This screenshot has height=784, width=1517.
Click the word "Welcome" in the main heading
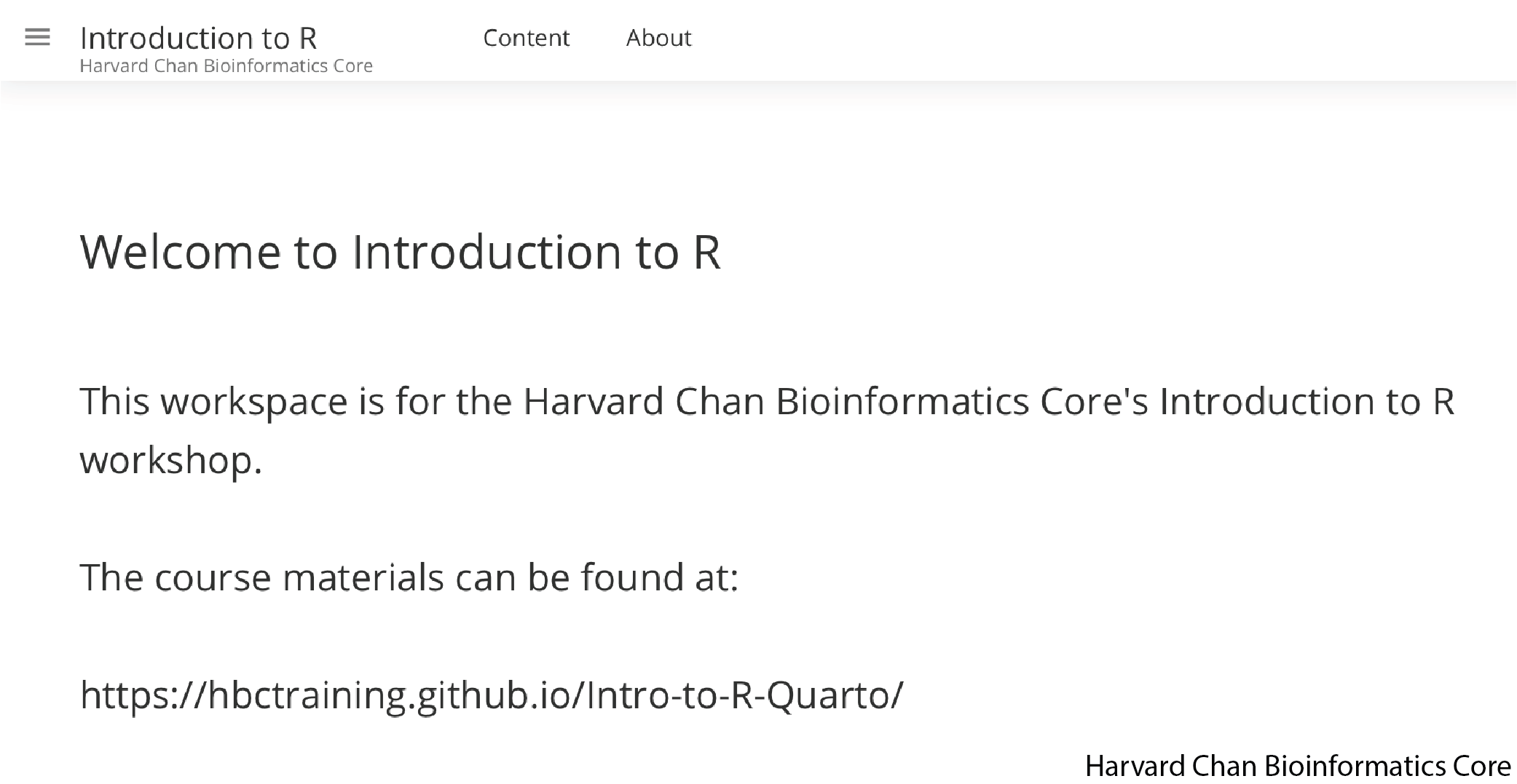(180, 252)
